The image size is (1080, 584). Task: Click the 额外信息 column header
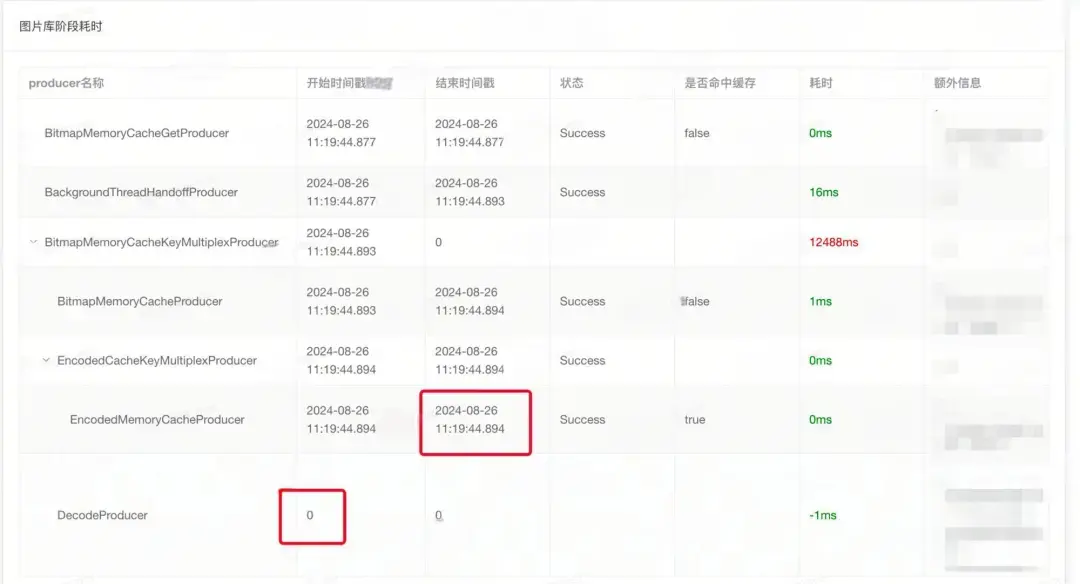pyautogui.click(x=957, y=83)
